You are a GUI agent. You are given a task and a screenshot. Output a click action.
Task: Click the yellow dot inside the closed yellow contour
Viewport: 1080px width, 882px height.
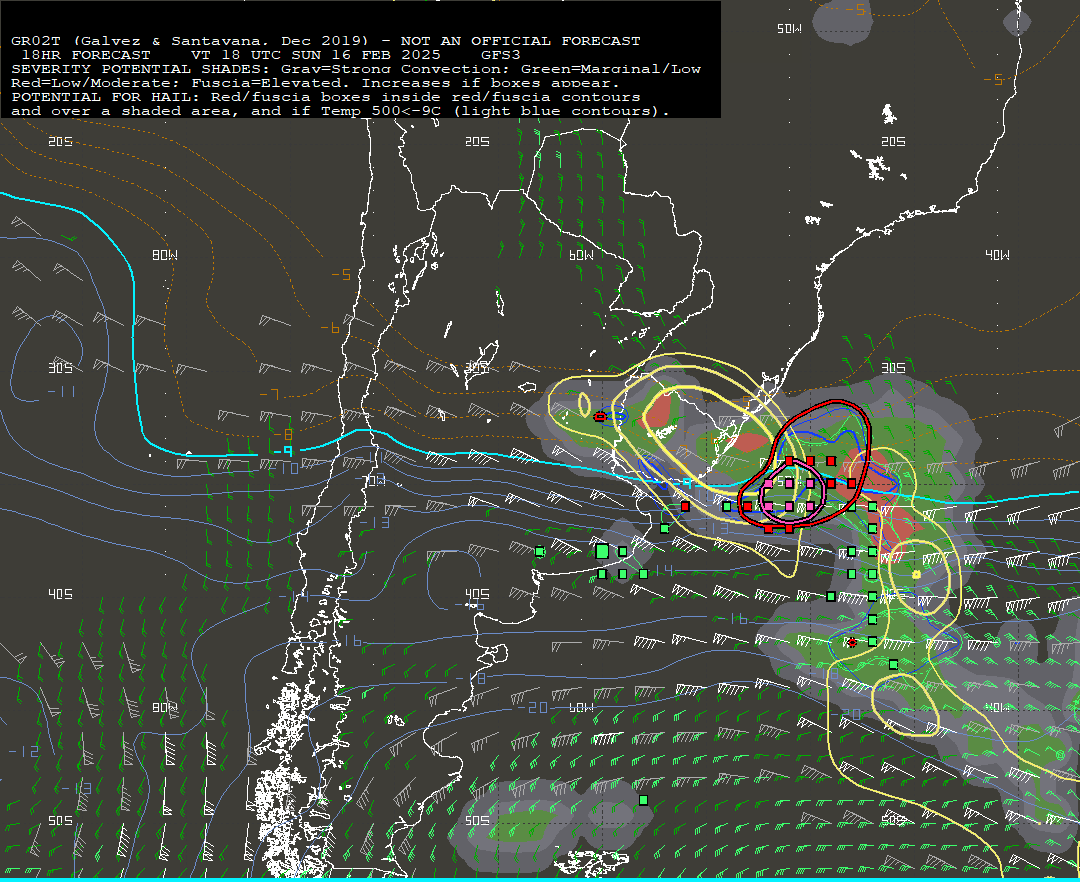(x=916, y=574)
